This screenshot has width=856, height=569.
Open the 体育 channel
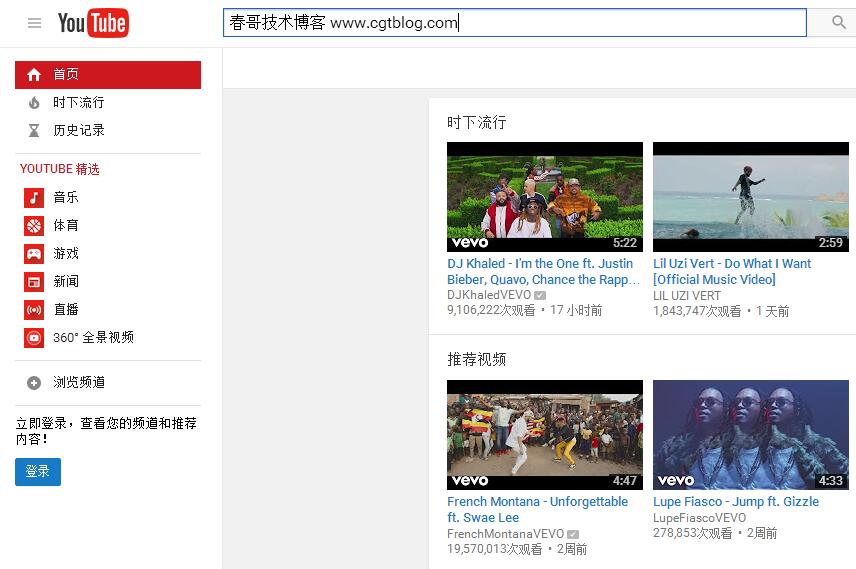pos(66,226)
